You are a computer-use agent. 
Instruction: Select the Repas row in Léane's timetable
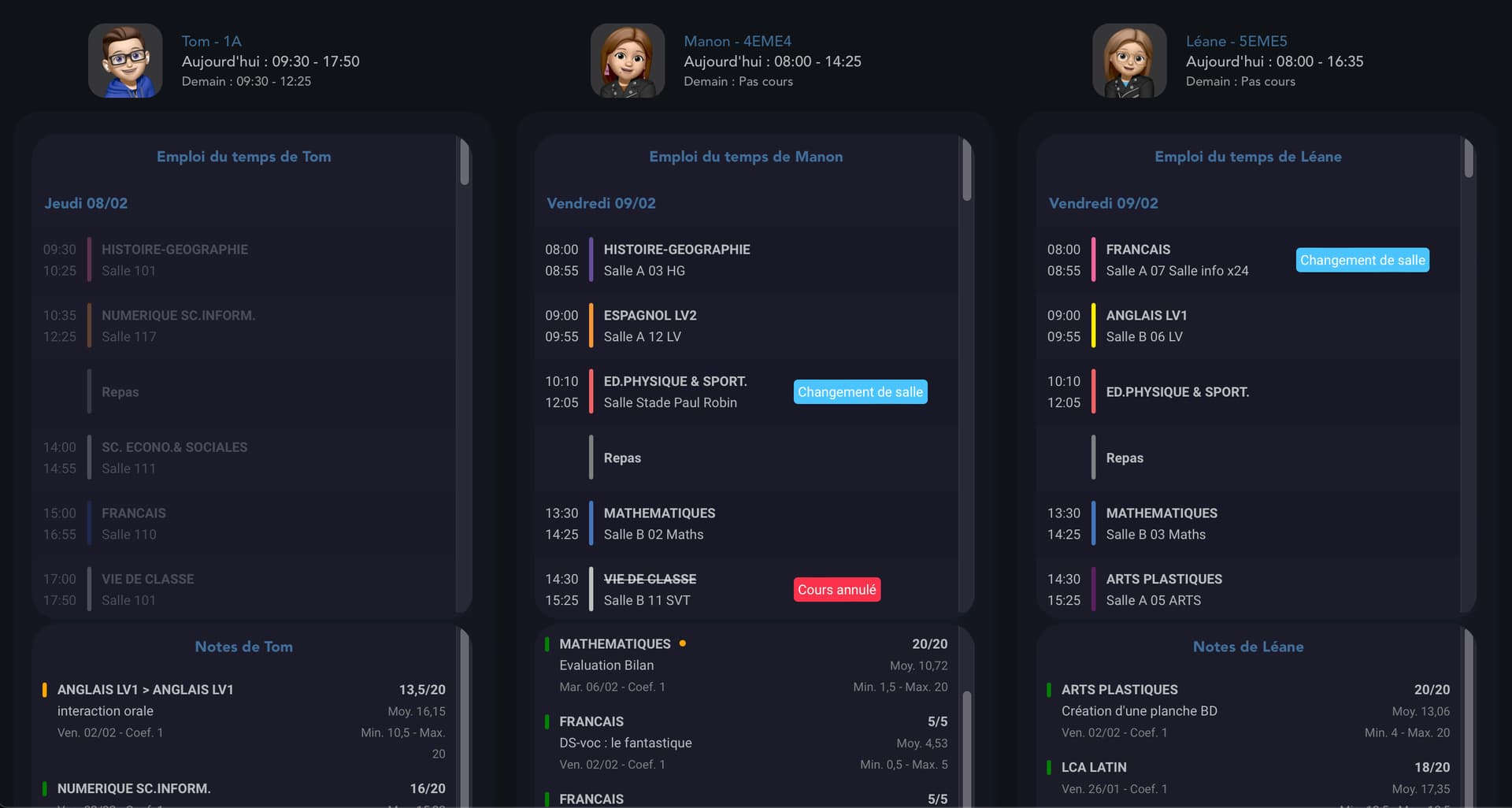(x=1248, y=458)
